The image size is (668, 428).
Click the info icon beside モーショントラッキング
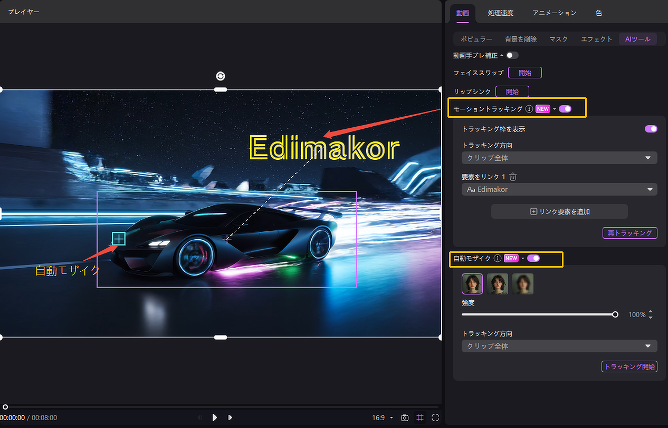(529, 108)
